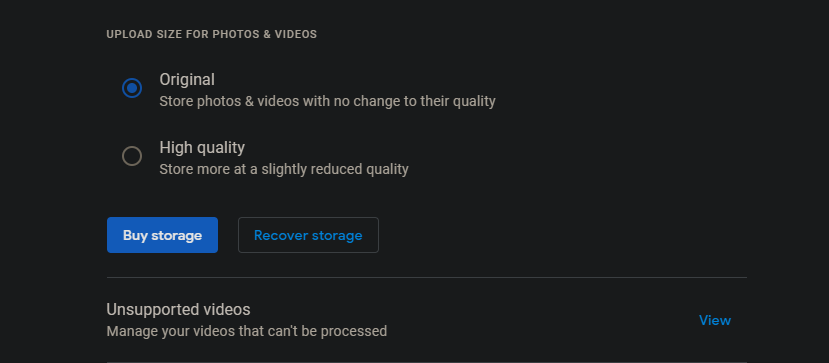Image resolution: width=829 pixels, height=363 pixels.
Task: Click the filled blue dot inside the Original radio
Action: [132, 88]
